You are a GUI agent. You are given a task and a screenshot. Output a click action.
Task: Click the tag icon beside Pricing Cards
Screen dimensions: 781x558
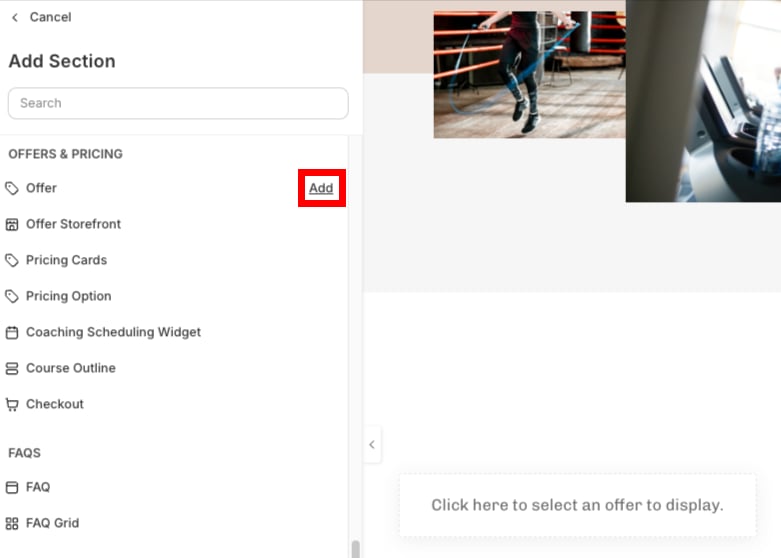(12, 260)
